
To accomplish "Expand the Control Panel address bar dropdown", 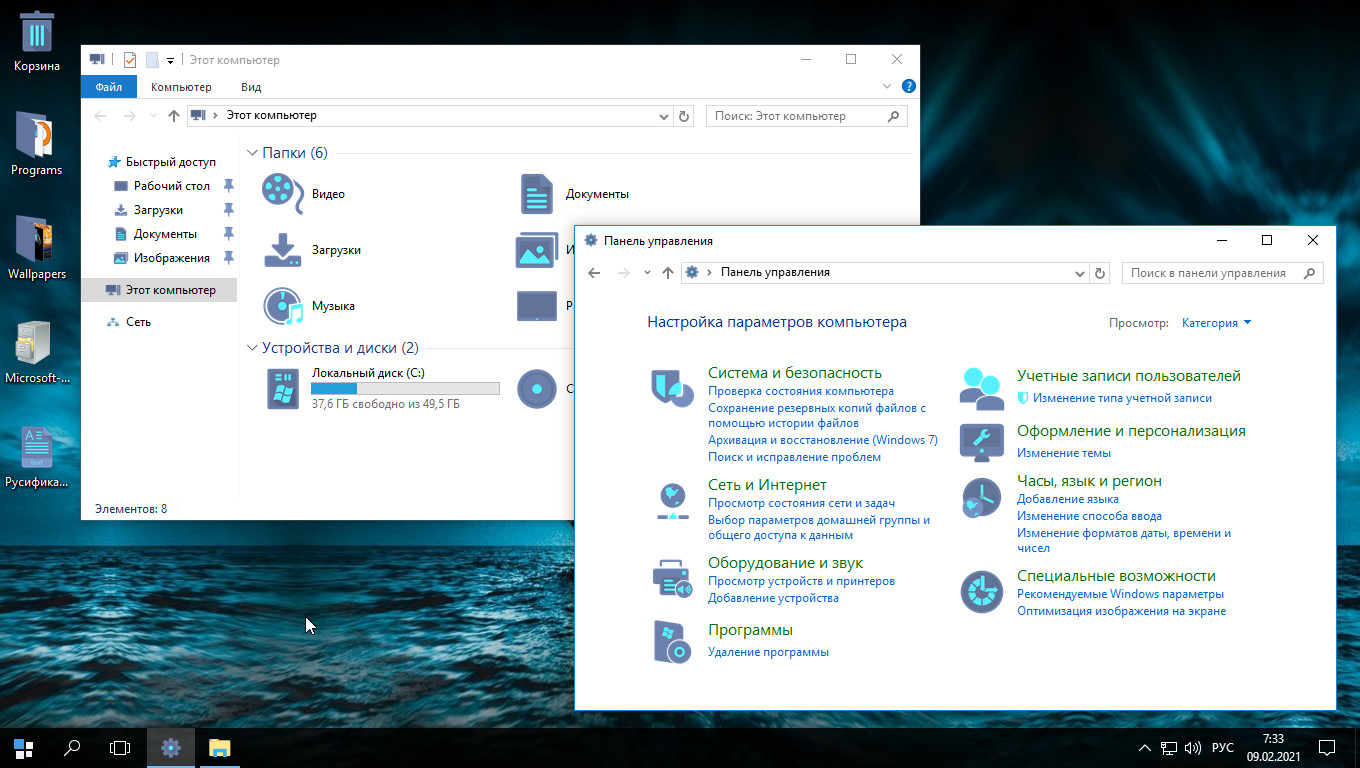I will click(1079, 273).
